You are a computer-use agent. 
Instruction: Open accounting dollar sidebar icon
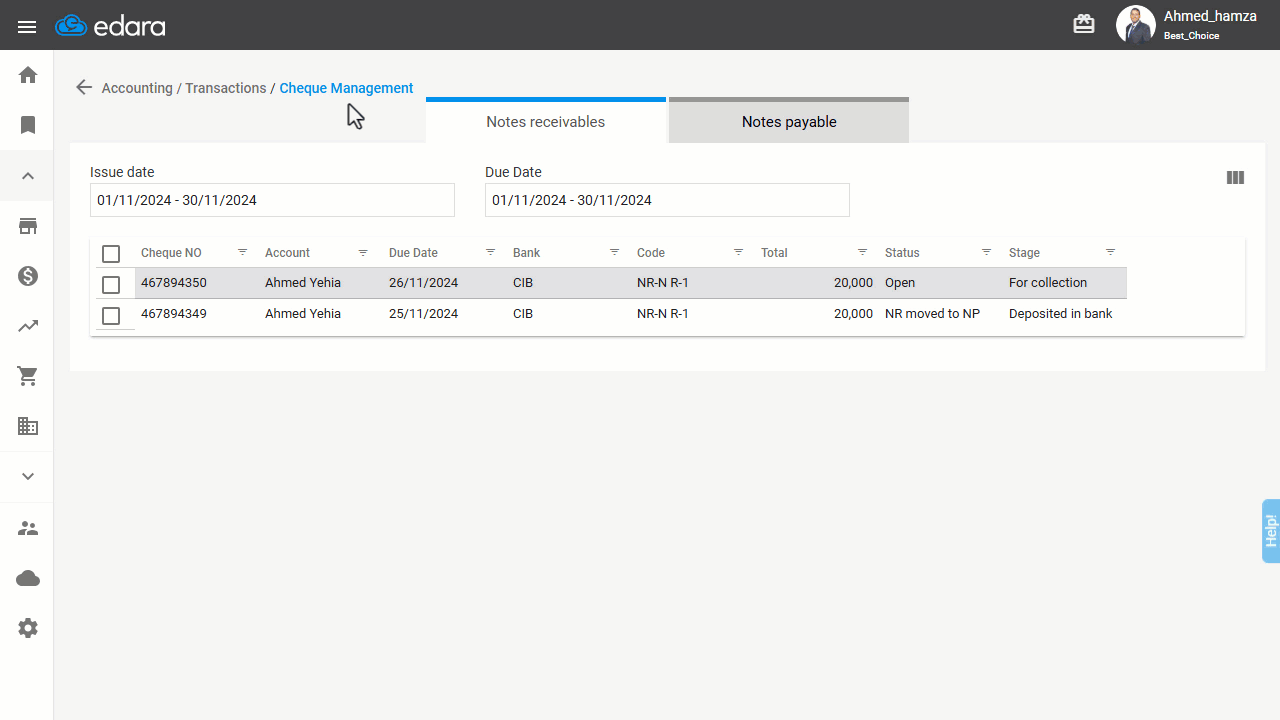point(28,276)
